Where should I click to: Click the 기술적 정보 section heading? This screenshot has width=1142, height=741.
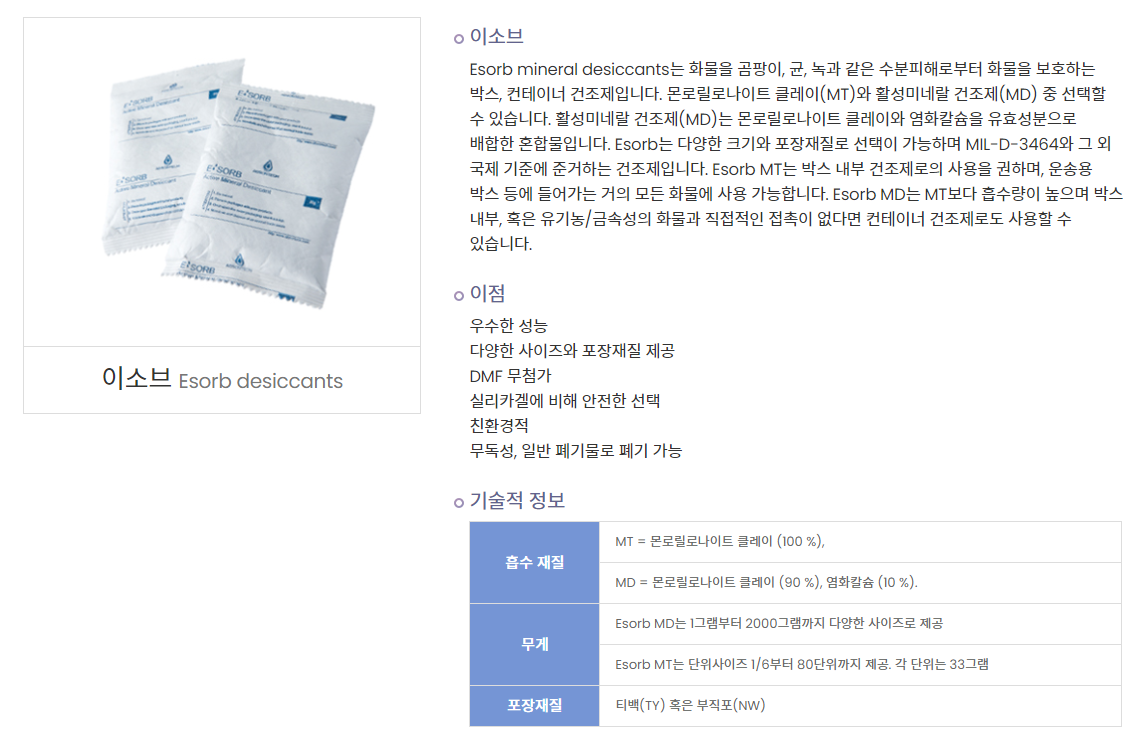click(x=517, y=500)
